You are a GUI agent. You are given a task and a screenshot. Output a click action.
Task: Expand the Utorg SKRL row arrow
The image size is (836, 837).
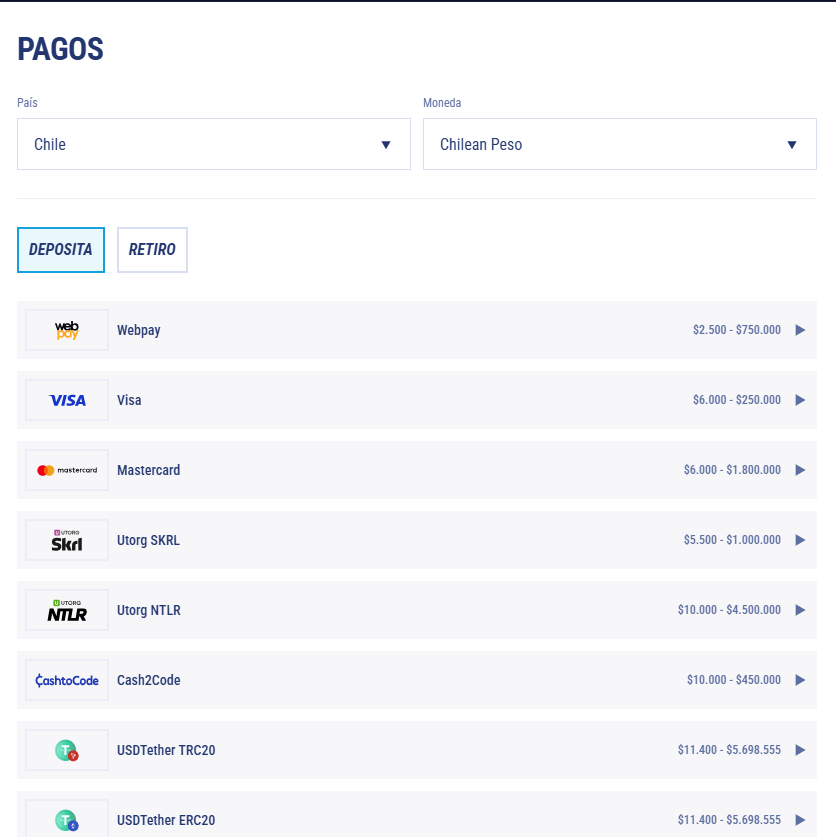tap(800, 540)
